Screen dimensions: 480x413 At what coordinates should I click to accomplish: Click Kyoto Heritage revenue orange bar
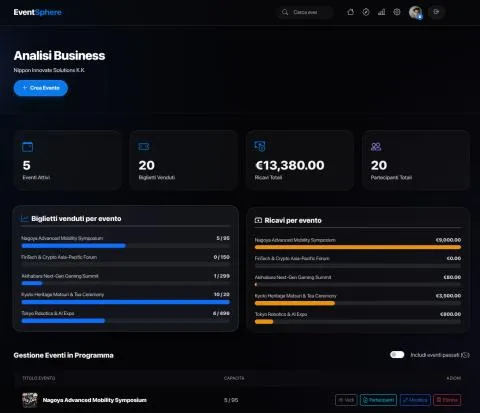295,303
